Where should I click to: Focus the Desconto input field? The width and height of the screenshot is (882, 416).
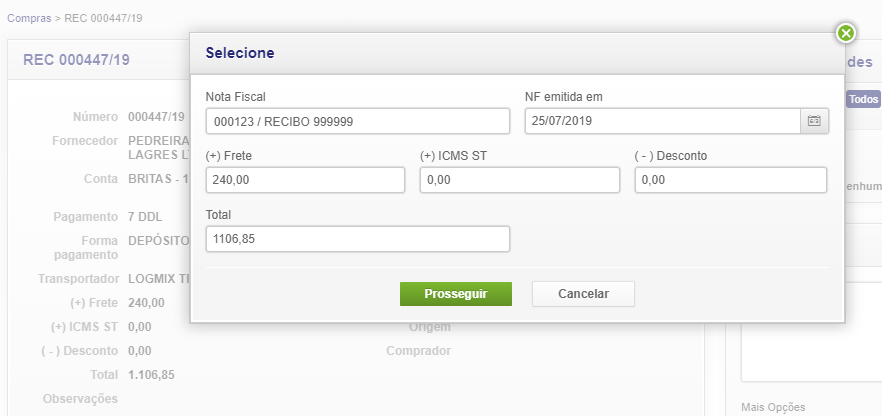click(x=730, y=180)
